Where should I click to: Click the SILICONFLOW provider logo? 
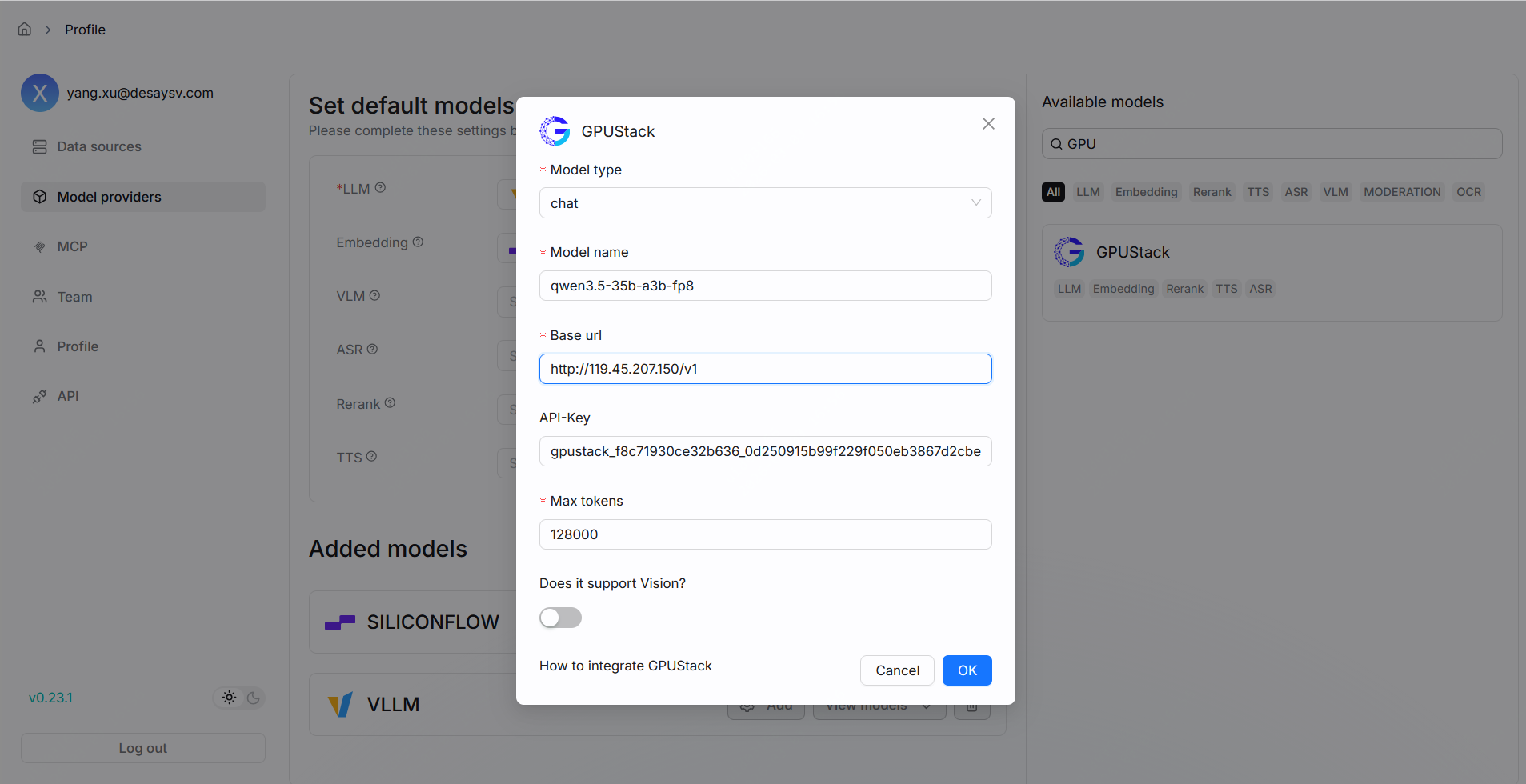pos(340,622)
